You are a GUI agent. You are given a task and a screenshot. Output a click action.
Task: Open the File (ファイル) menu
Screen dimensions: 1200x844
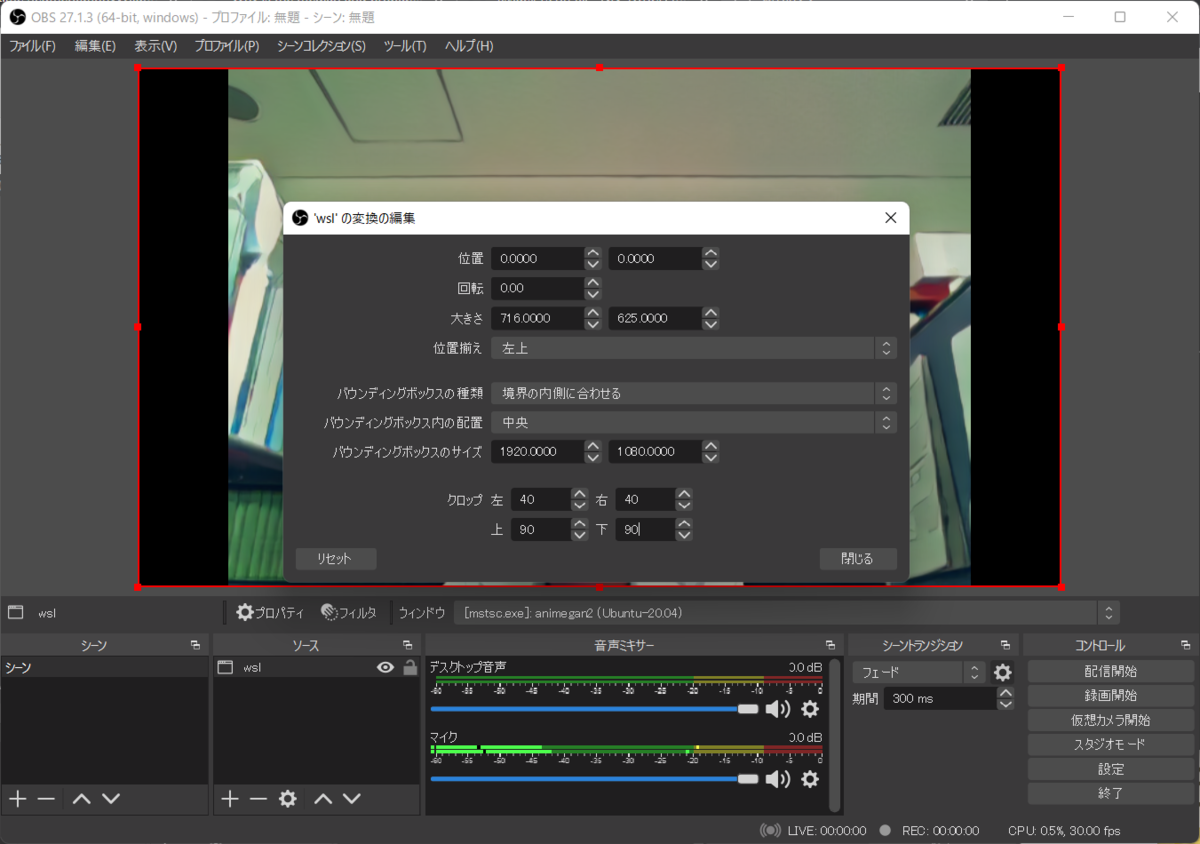point(32,46)
